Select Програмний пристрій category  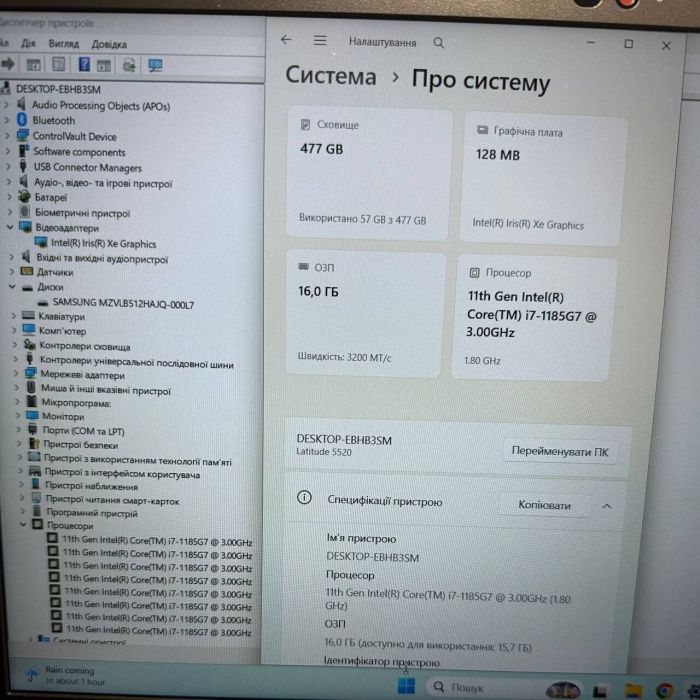(92, 513)
